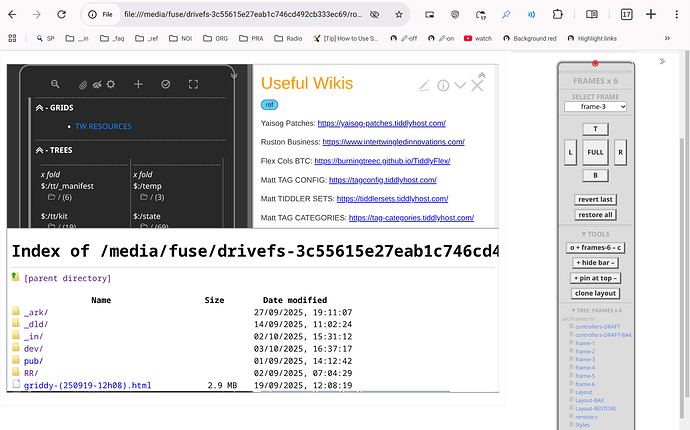Collapse the TREES section
Image resolution: width=690 pixels, height=430 pixels.
point(40,150)
